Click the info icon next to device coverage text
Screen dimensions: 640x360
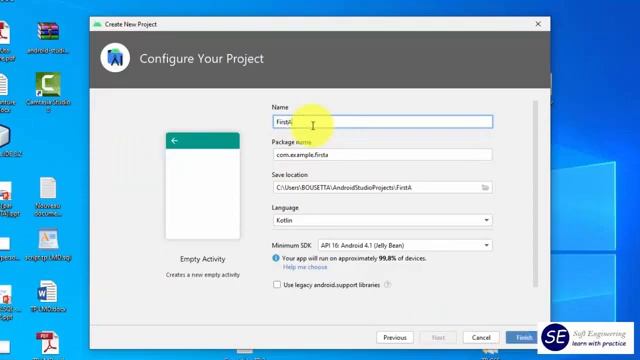[276, 258]
